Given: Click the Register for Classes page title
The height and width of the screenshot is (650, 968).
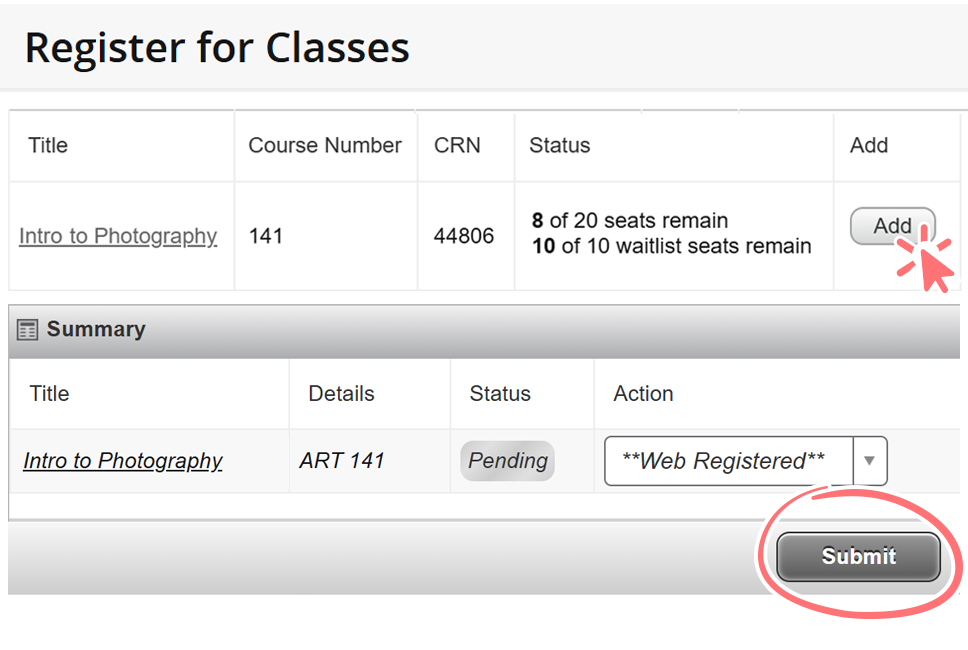Looking at the screenshot, I should click(x=217, y=47).
